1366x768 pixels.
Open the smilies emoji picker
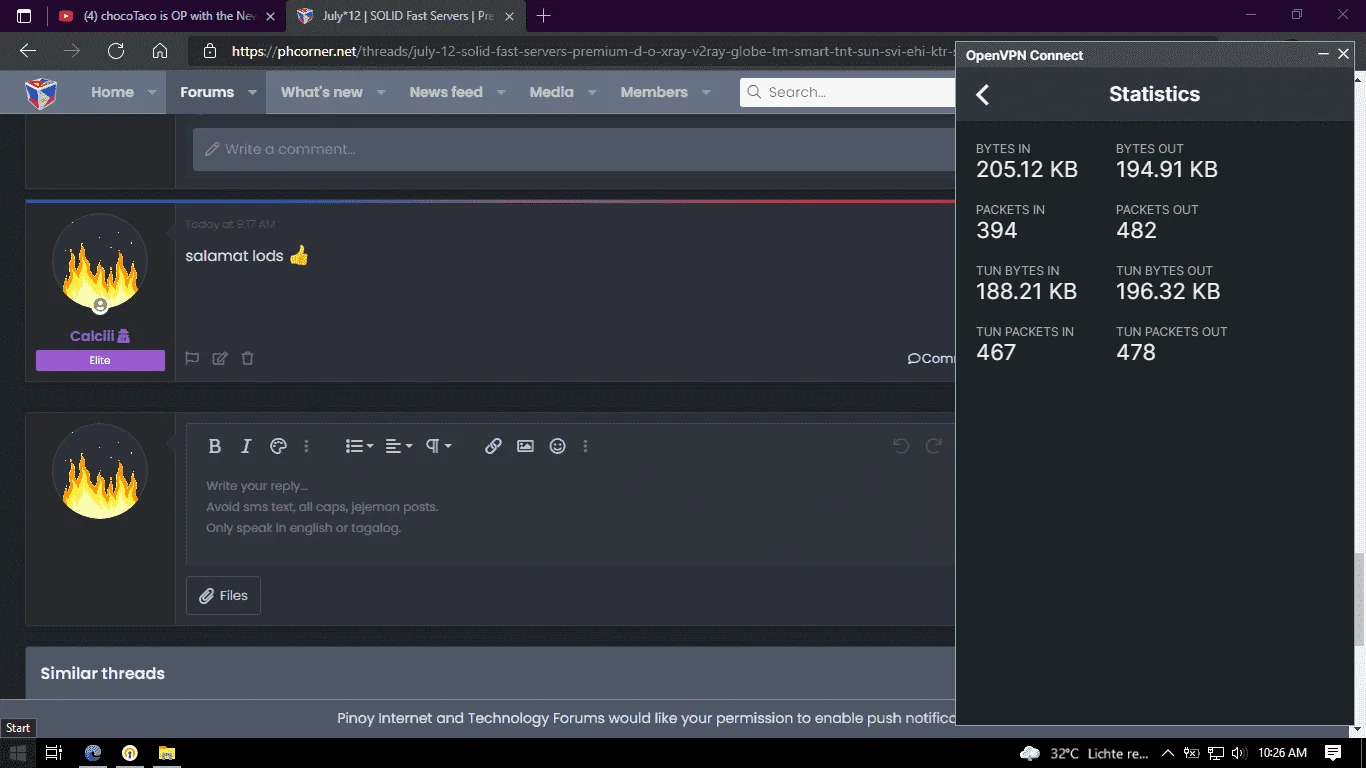point(558,446)
